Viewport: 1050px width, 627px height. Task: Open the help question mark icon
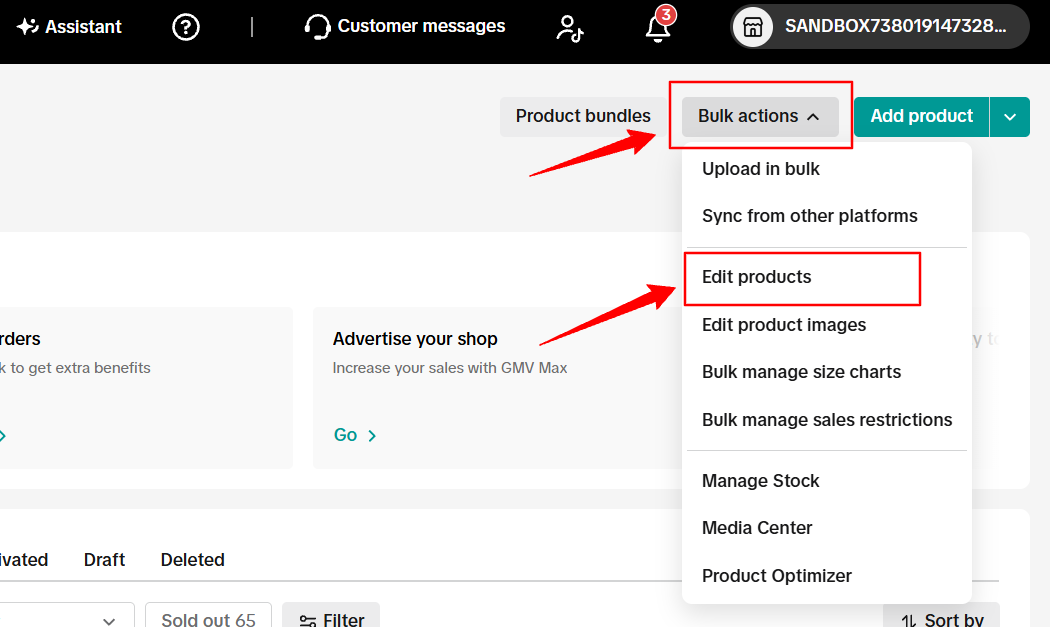[x=185, y=27]
